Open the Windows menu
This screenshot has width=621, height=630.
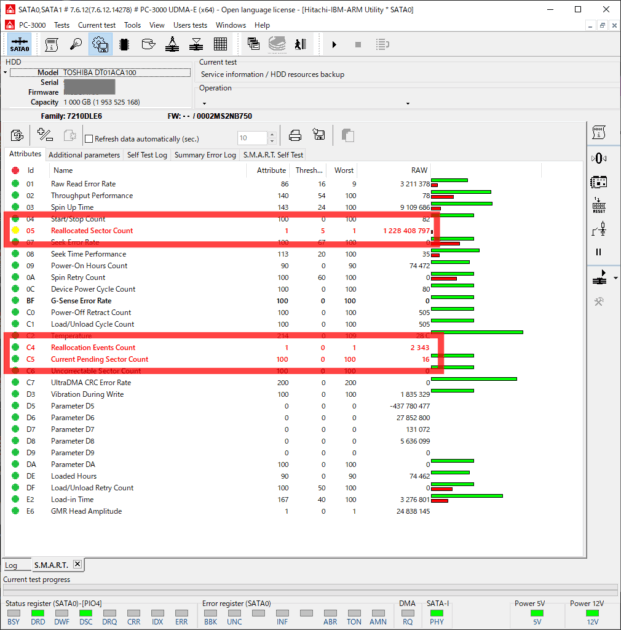(x=231, y=25)
